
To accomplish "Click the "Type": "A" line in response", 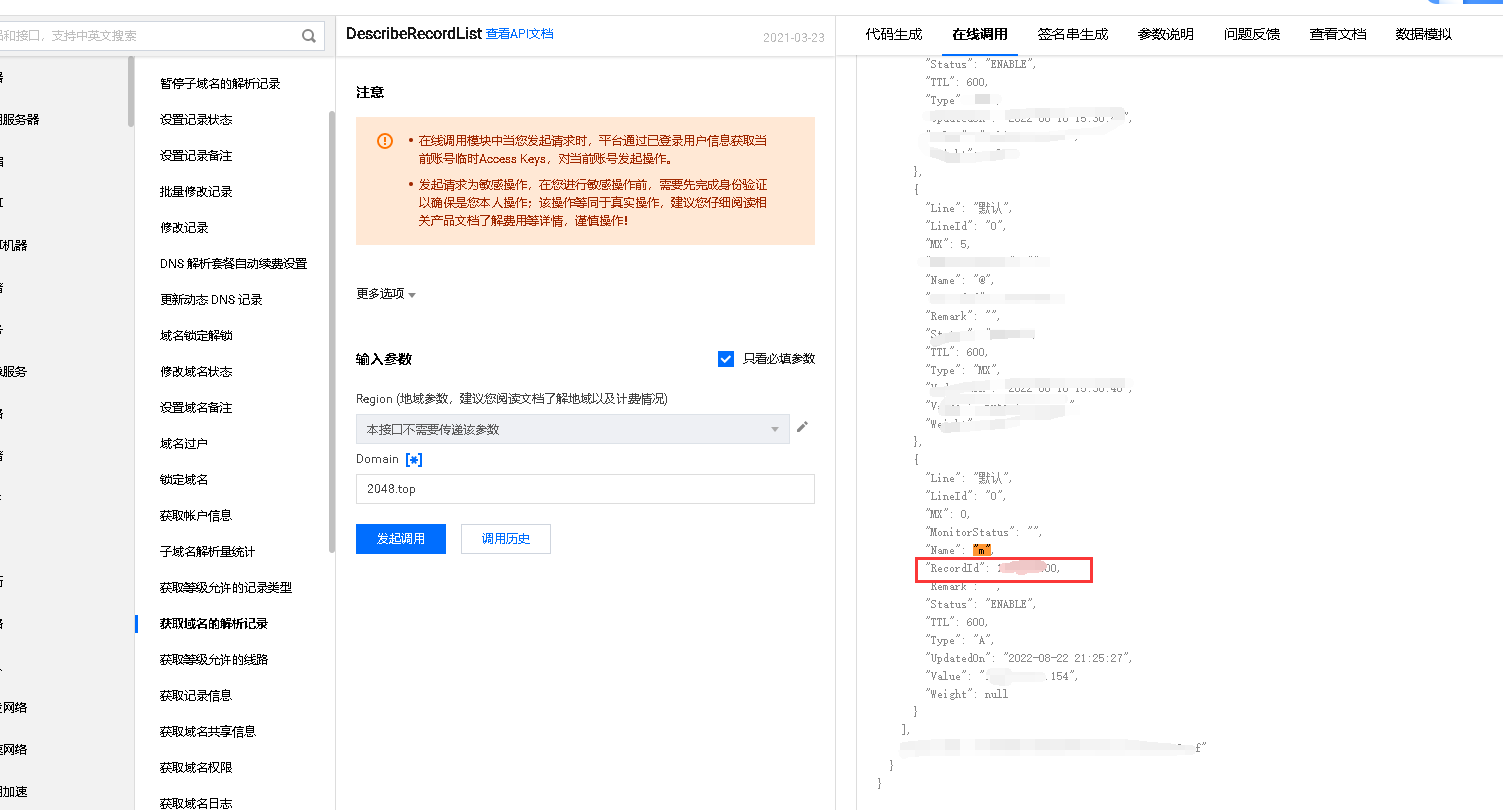I will click(960, 640).
